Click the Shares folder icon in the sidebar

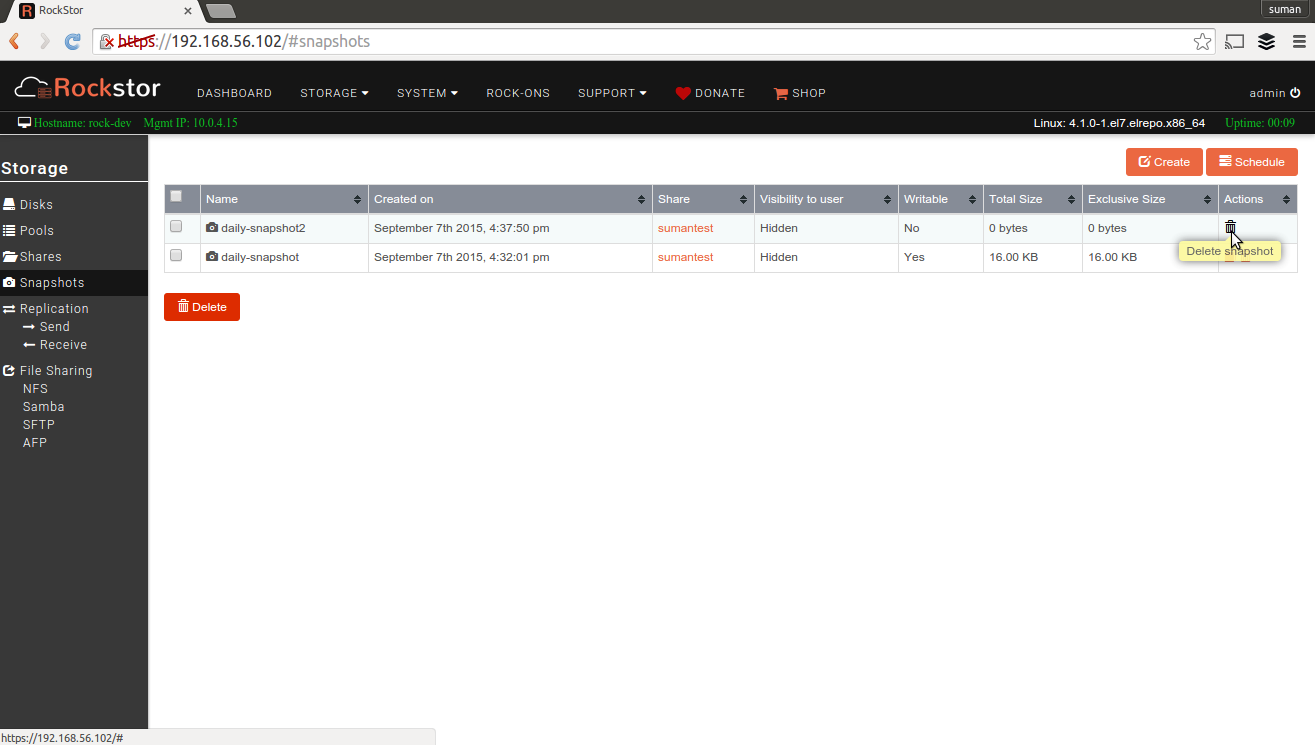(9, 256)
